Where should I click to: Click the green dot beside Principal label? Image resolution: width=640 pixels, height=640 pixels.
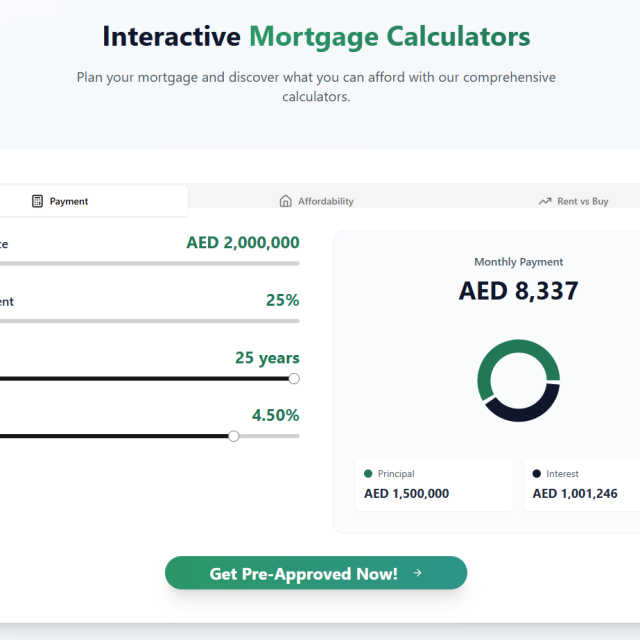click(x=368, y=474)
